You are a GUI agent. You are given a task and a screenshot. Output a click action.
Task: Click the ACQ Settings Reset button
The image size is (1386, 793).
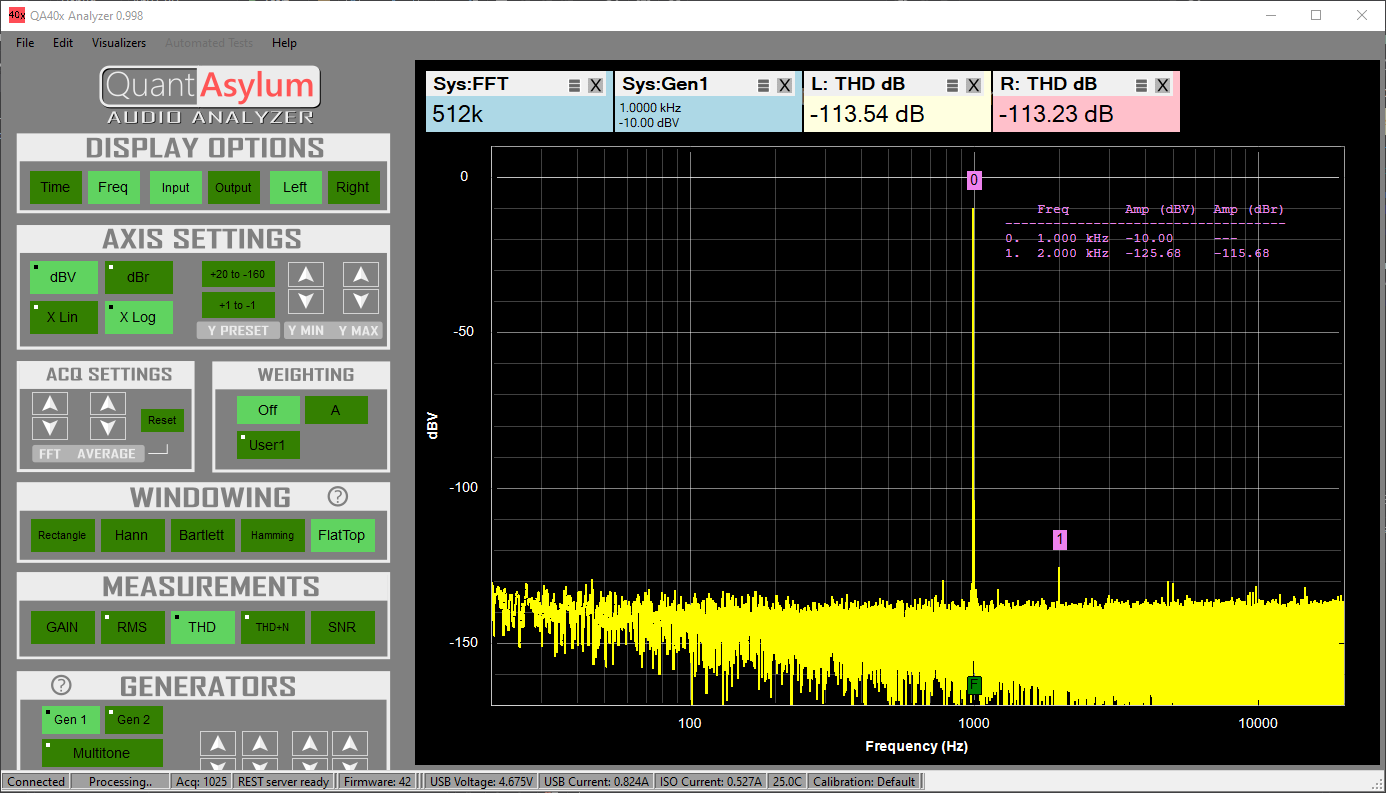pos(162,420)
